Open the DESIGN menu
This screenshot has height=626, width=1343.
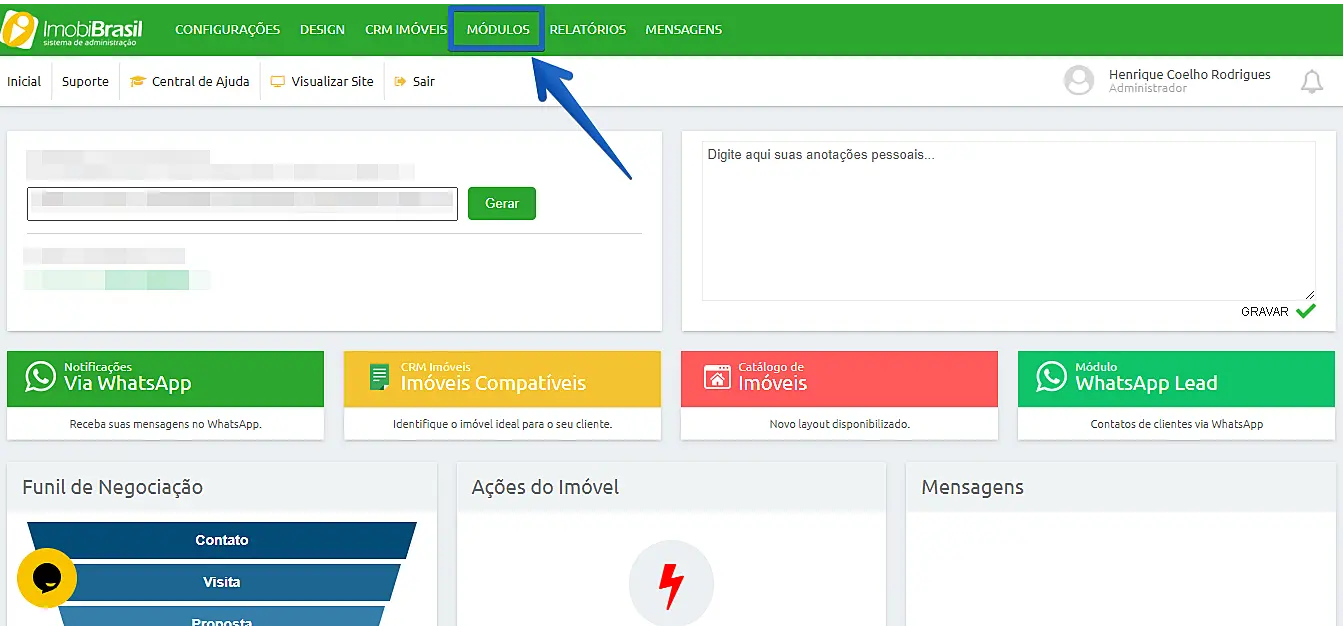pyautogui.click(x=322, y=29)
